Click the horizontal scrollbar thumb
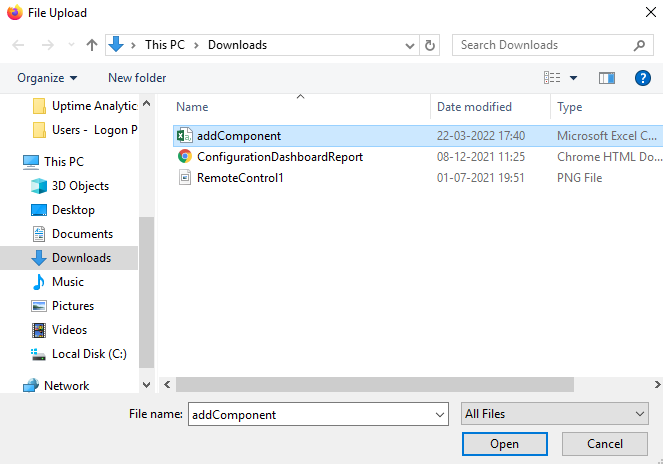Screen dimensions: 663x464 (x=375, y=384)
